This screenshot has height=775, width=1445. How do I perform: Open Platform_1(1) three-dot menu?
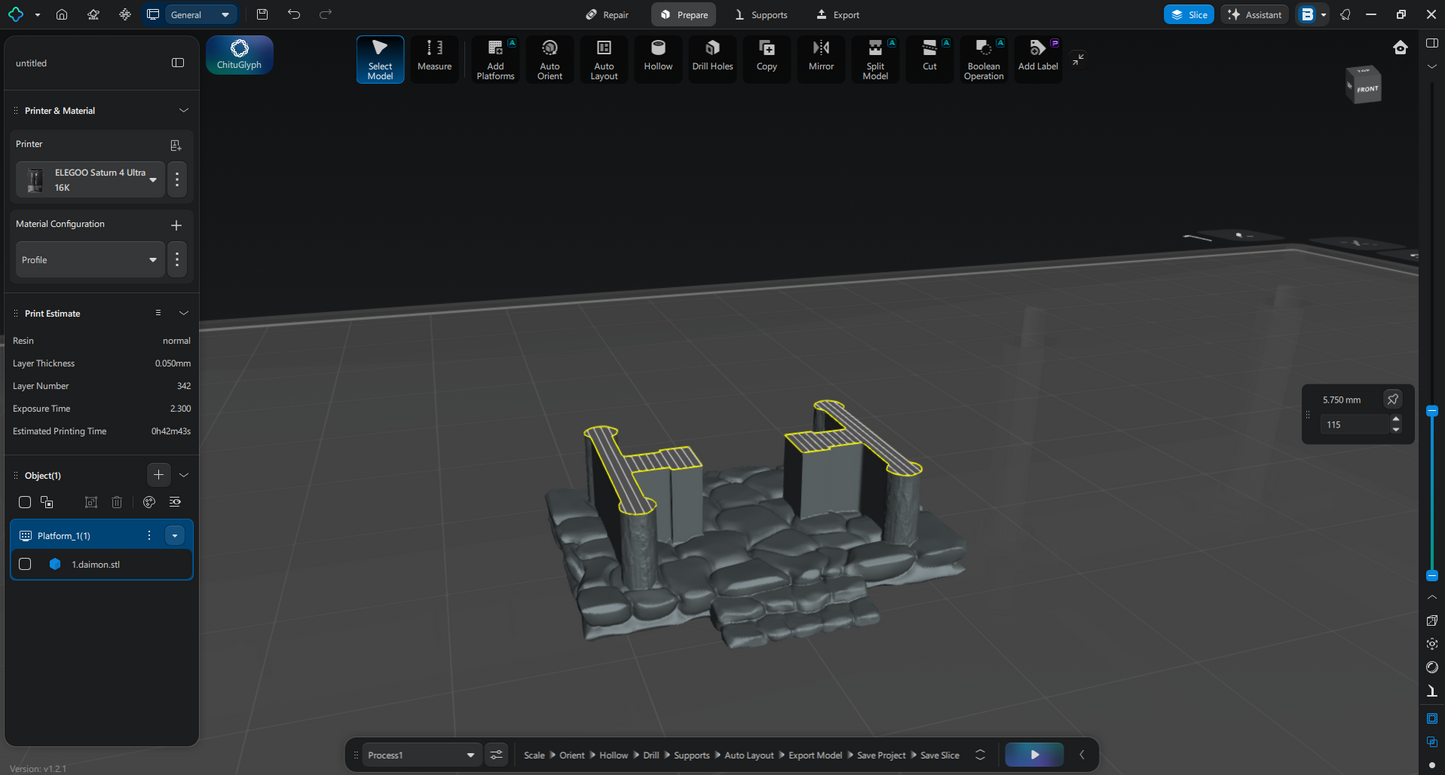click(x=149, y=536)
